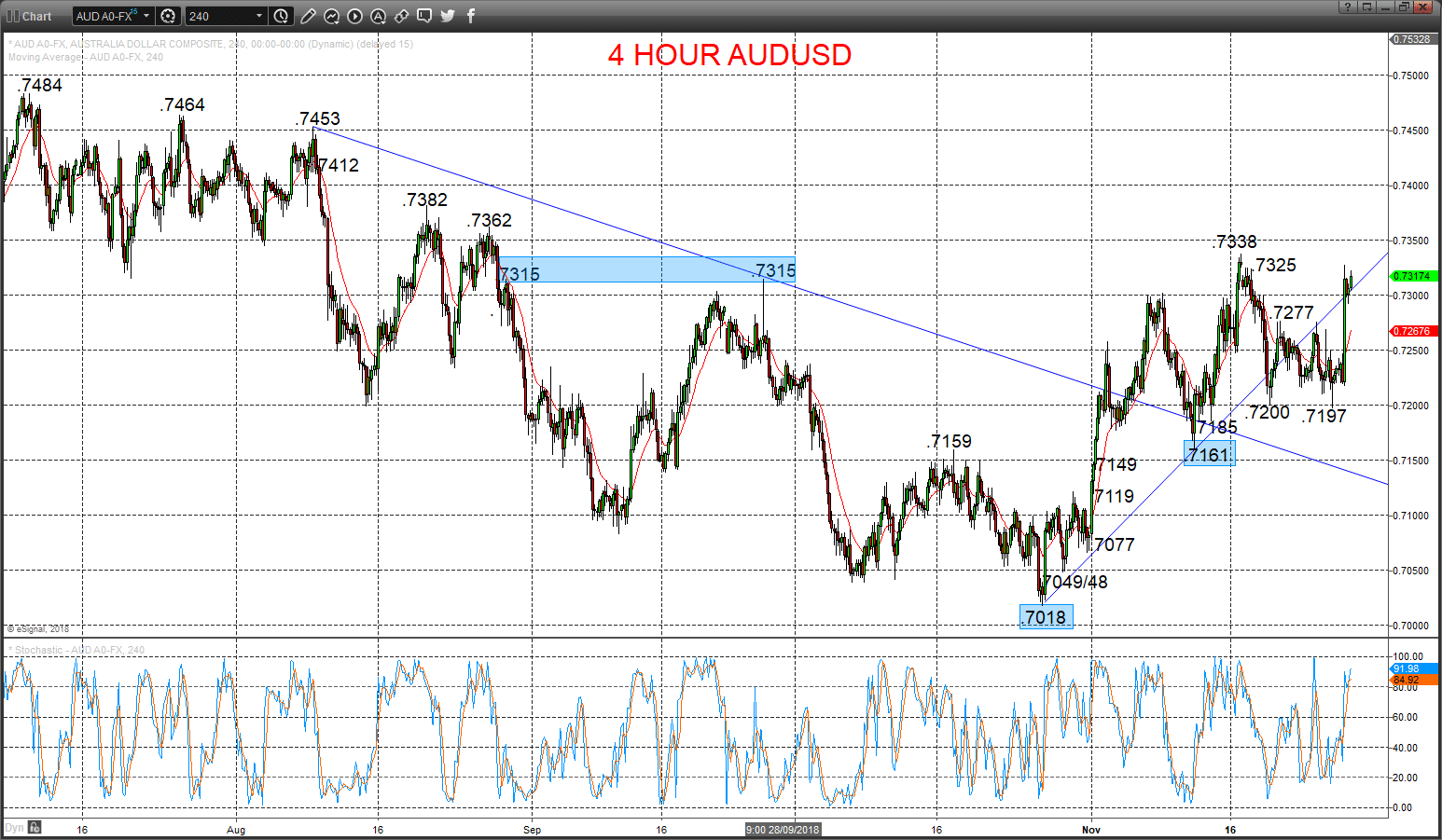Select the .7484 high price annotation
The width and height of the screenshot is (1442, 840).
(39, 85)
